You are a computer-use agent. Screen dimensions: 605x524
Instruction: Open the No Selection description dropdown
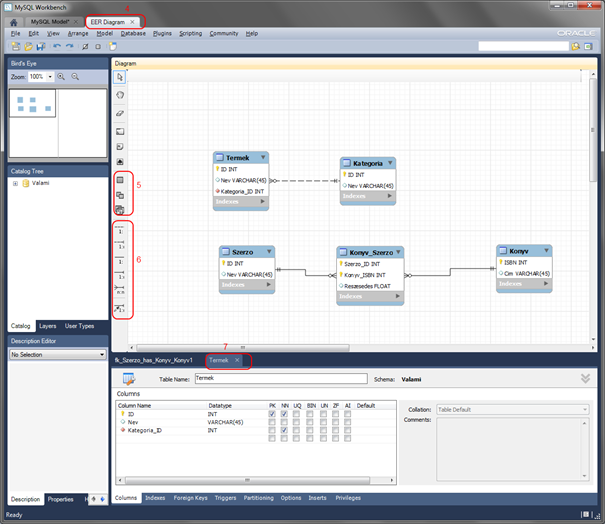tap(57, 354)
